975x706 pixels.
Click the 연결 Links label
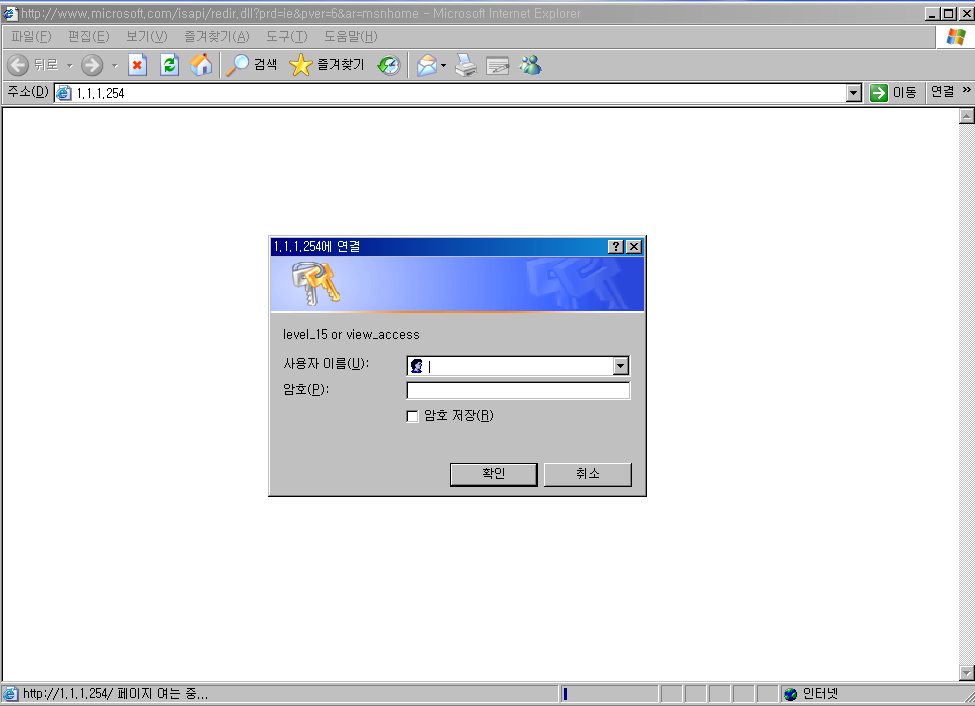click(x=943, y=92)
